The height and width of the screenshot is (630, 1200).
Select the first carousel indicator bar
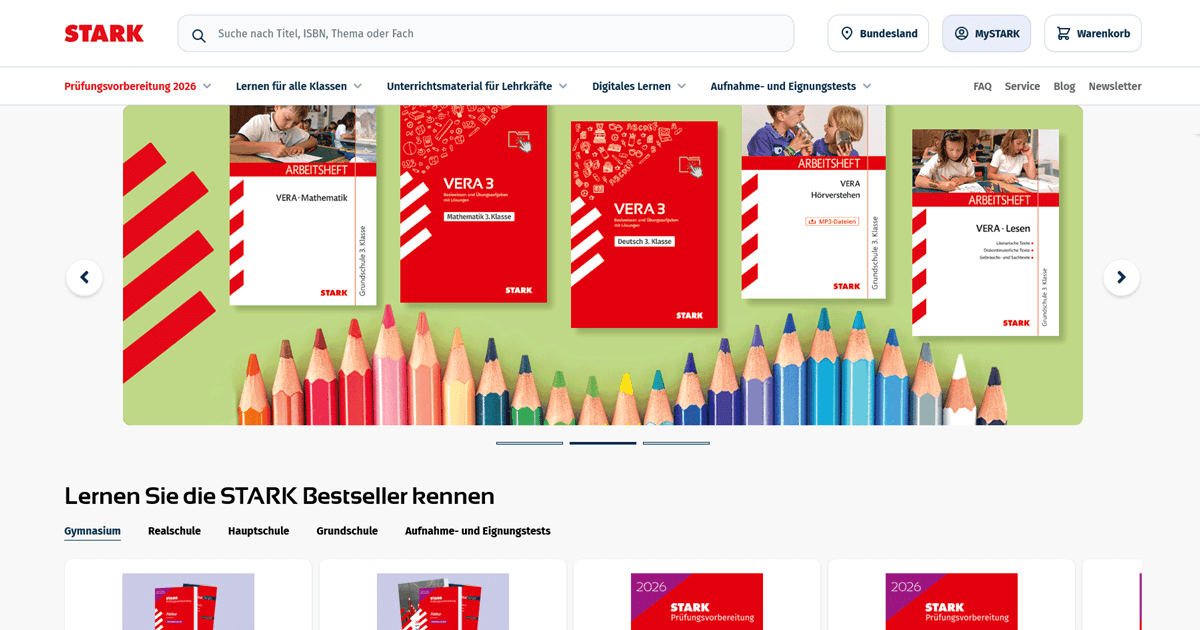coord(529,443)
